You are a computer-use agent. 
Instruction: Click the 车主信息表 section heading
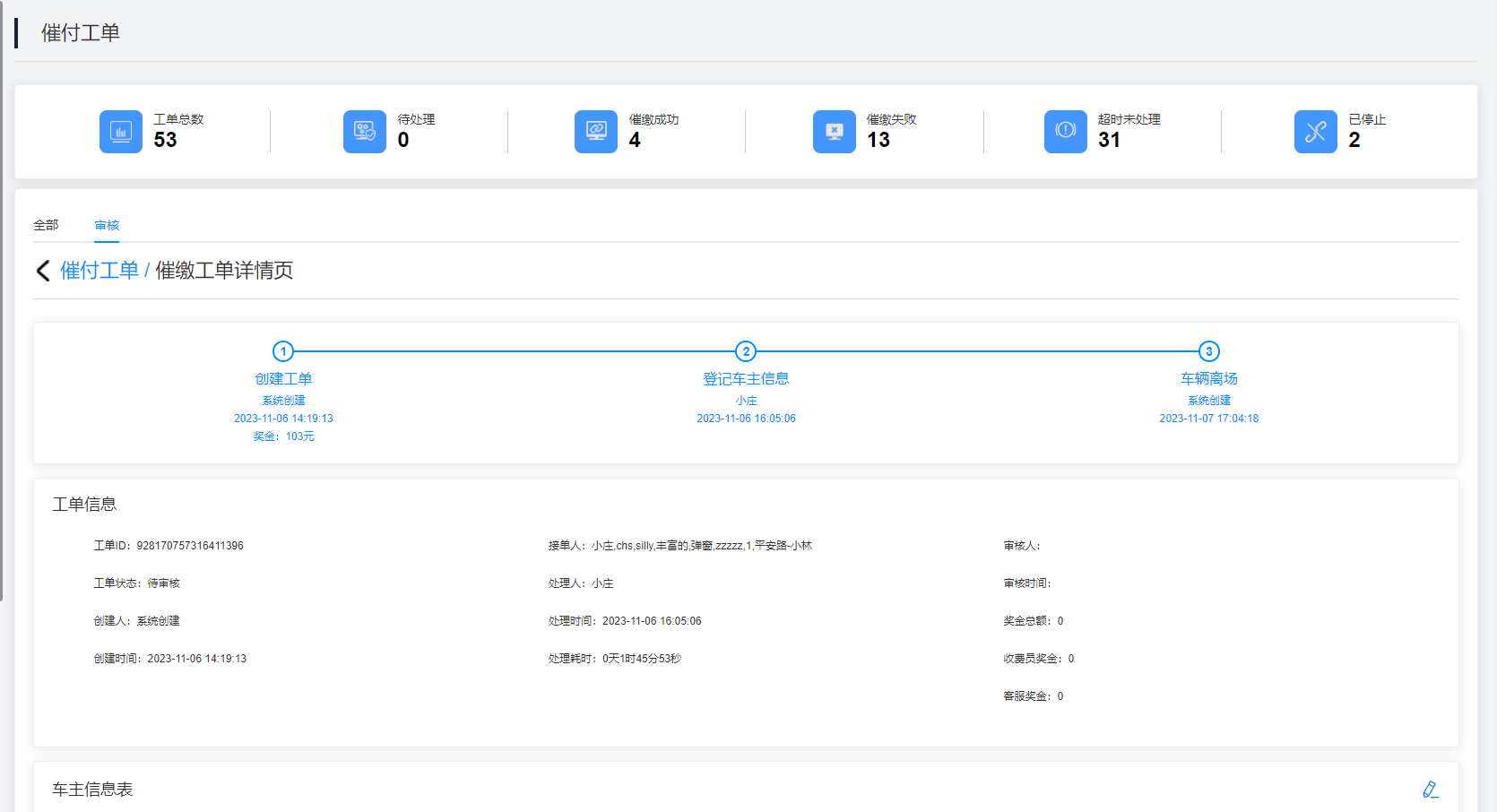tap(92, 790)
